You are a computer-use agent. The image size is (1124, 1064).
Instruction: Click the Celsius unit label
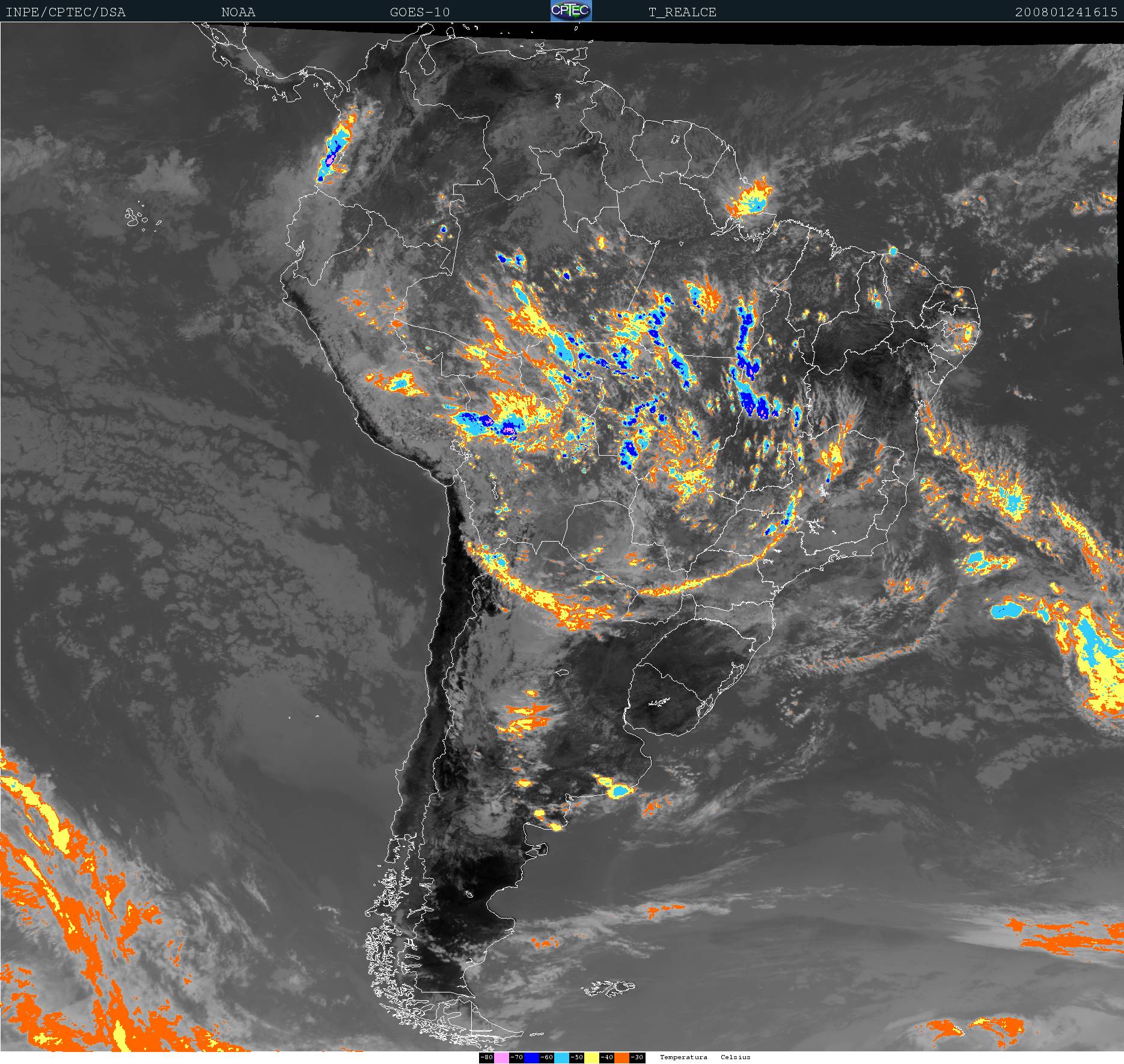(736, 1057)
